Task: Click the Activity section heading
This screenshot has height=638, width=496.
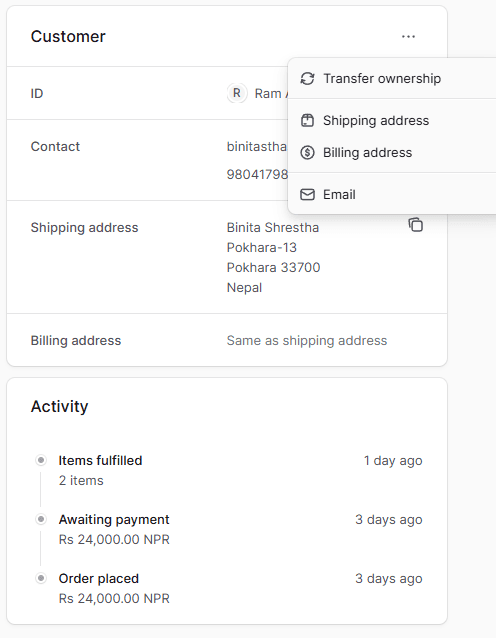Action: (59, 406)
